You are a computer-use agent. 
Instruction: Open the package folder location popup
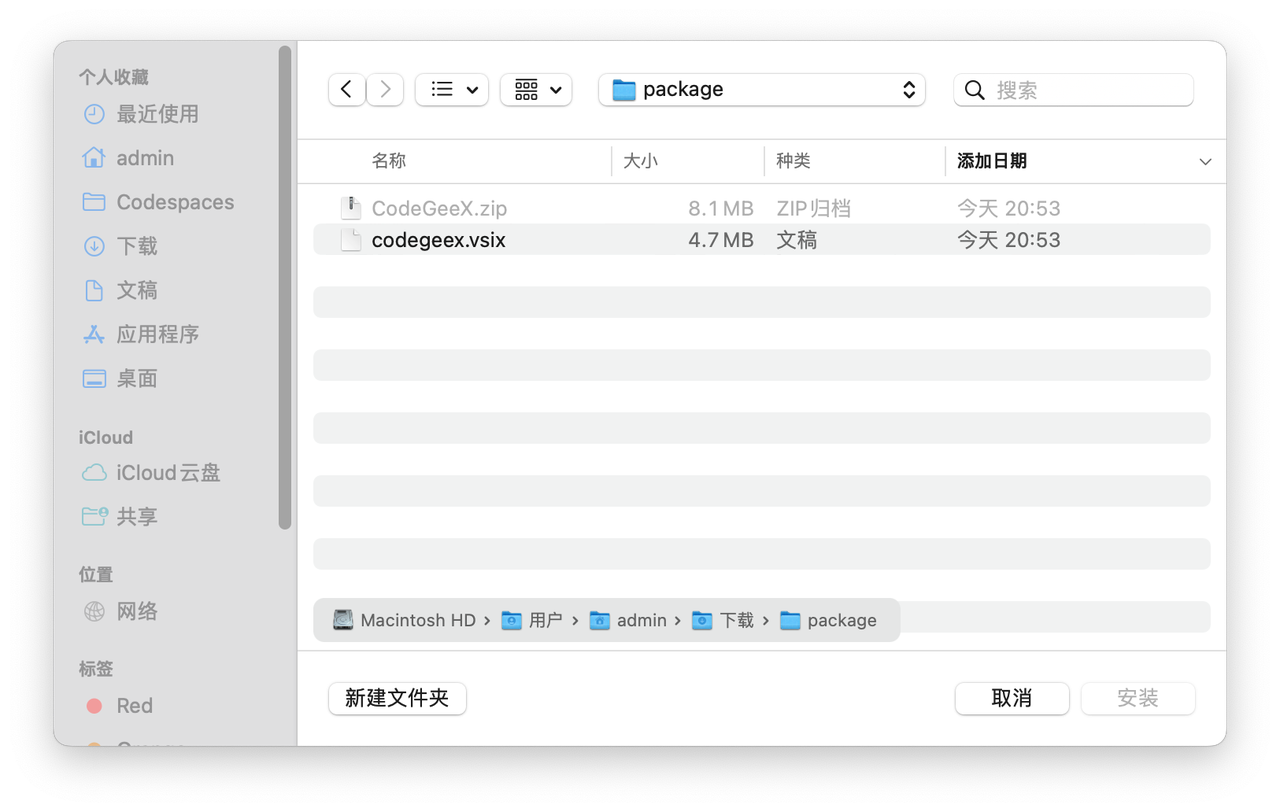(x=762, y=89)
